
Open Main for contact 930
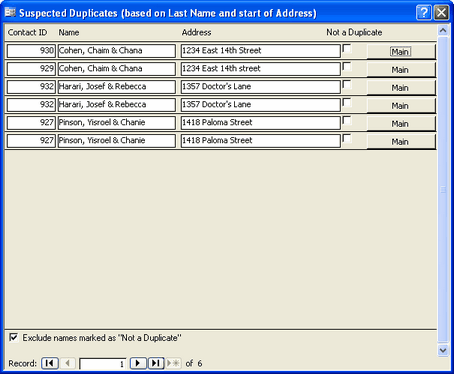point(401,52)
